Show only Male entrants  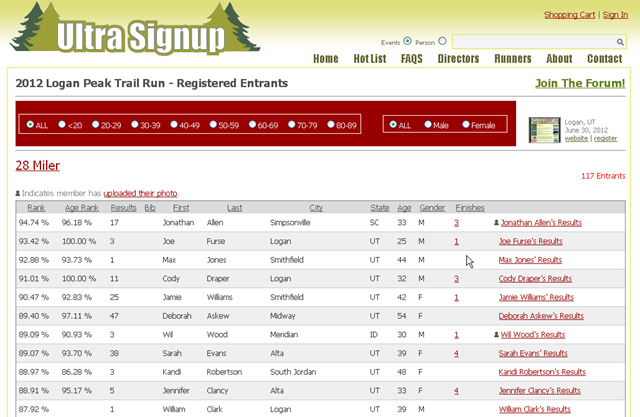(428, 124)
